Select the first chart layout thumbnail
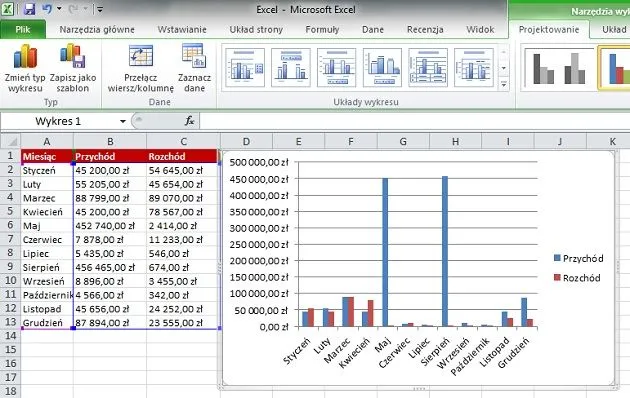Image resolution: width=630 pixels, height=398 pixels. 245,67
